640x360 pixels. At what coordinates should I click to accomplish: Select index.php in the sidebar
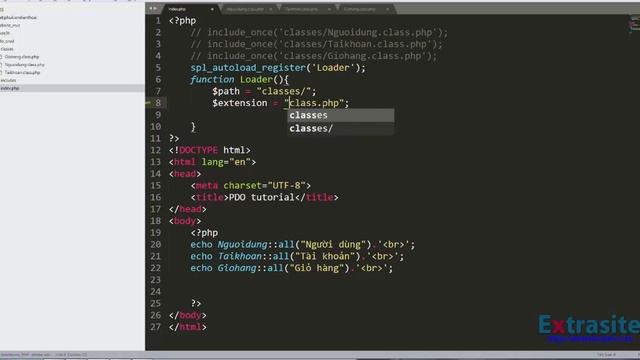(x=72, y=88)
